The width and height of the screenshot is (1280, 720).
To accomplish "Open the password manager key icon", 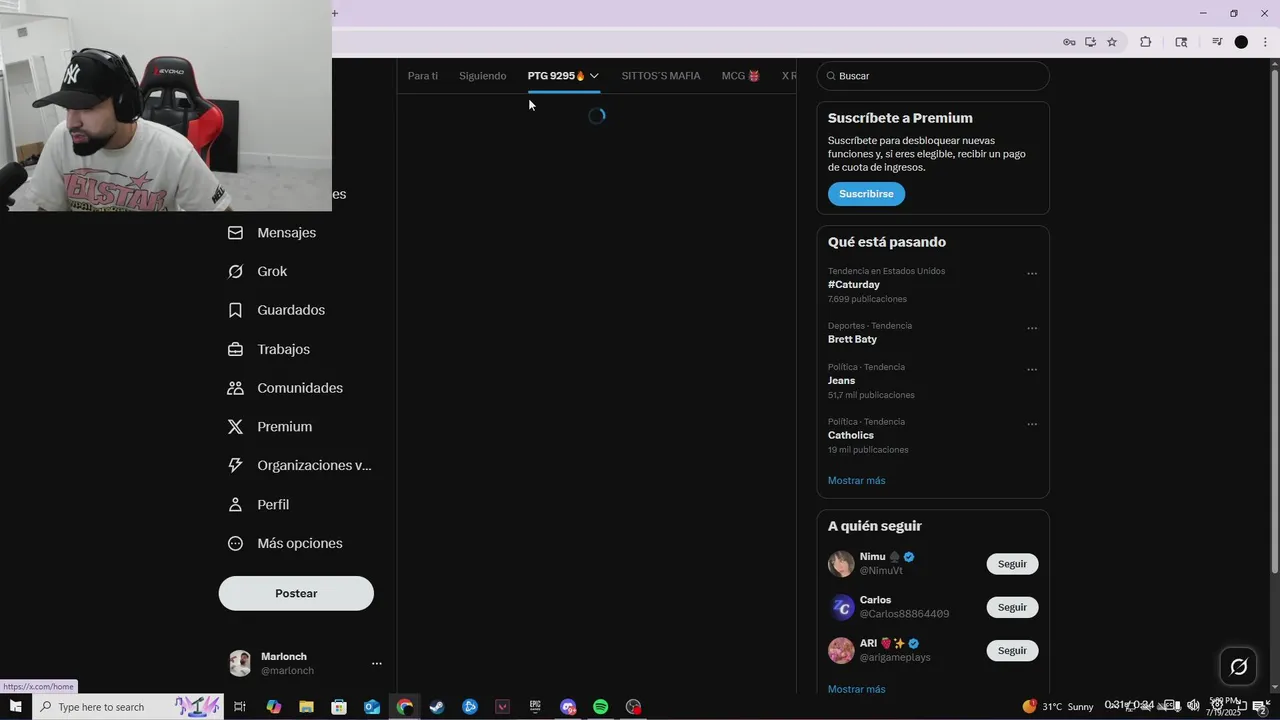I will click(1069, 42).
